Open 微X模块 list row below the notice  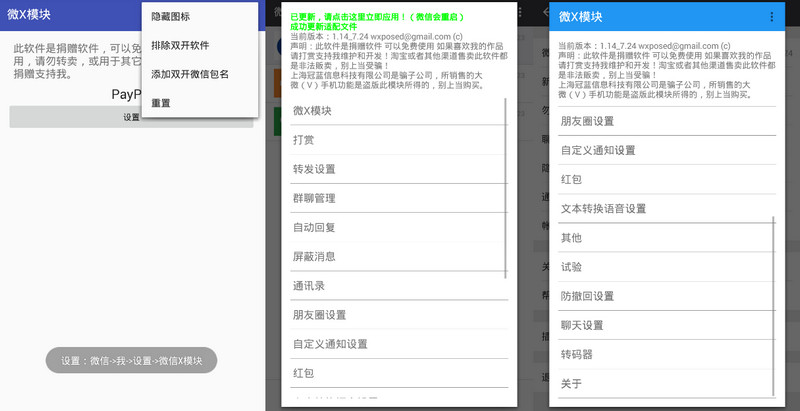click(x=399, y=111)
